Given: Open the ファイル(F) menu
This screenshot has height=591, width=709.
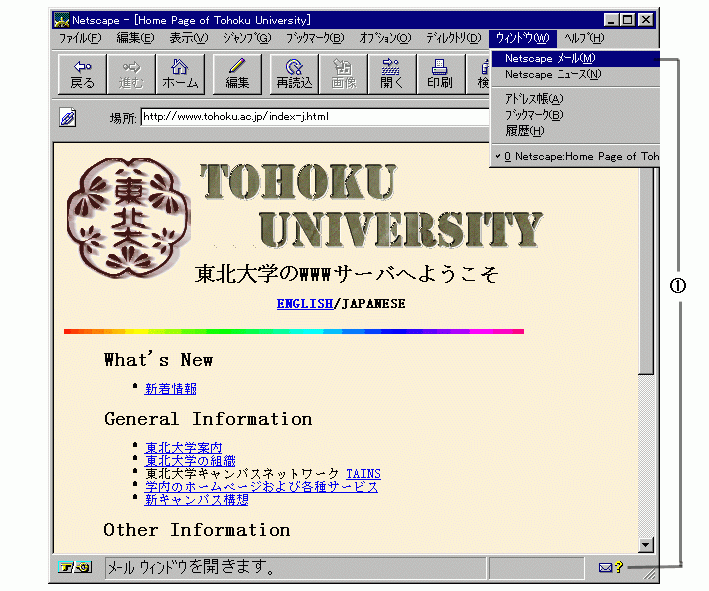Looking at the screenshot, I should [x=80, y=38].
